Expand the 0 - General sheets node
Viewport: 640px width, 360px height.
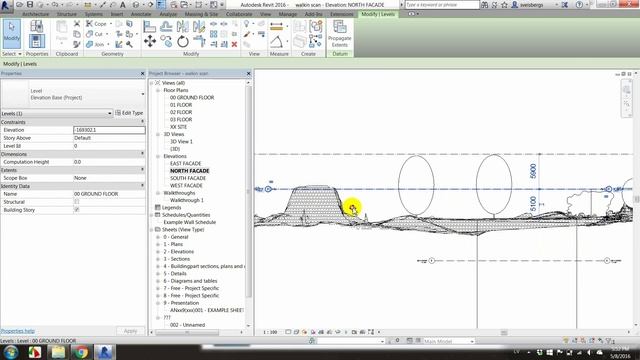tap(158, 237)
